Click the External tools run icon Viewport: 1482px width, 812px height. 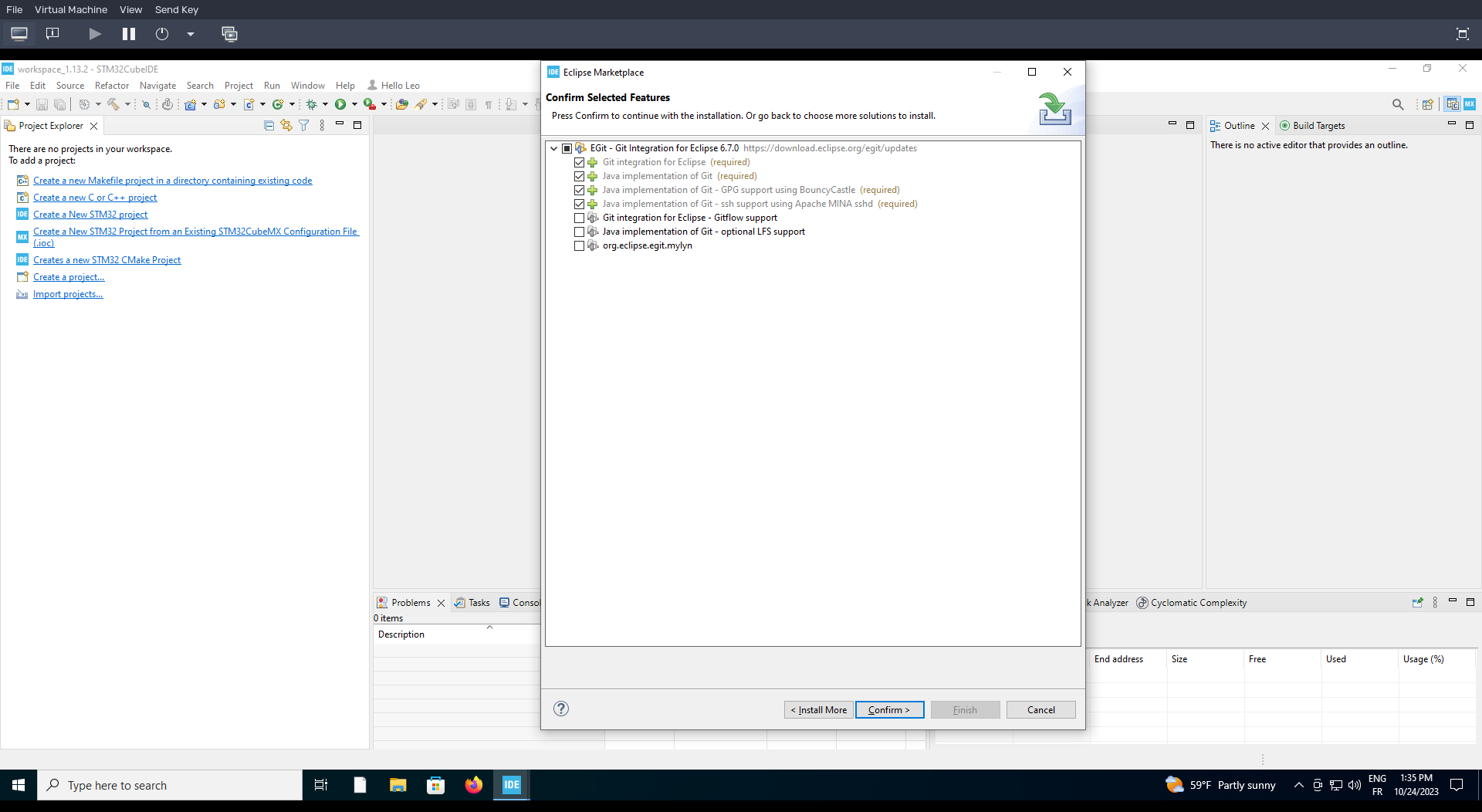point(370,104)
